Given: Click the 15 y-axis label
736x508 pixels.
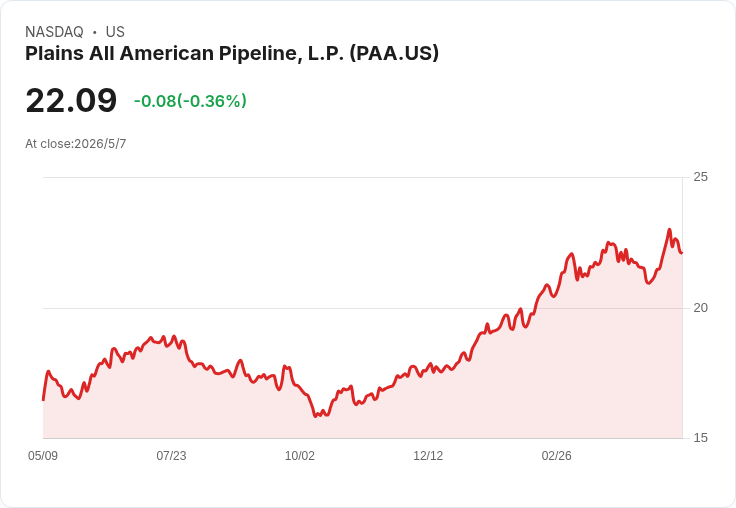Looking at the screenshot, I should click(700, 438).
